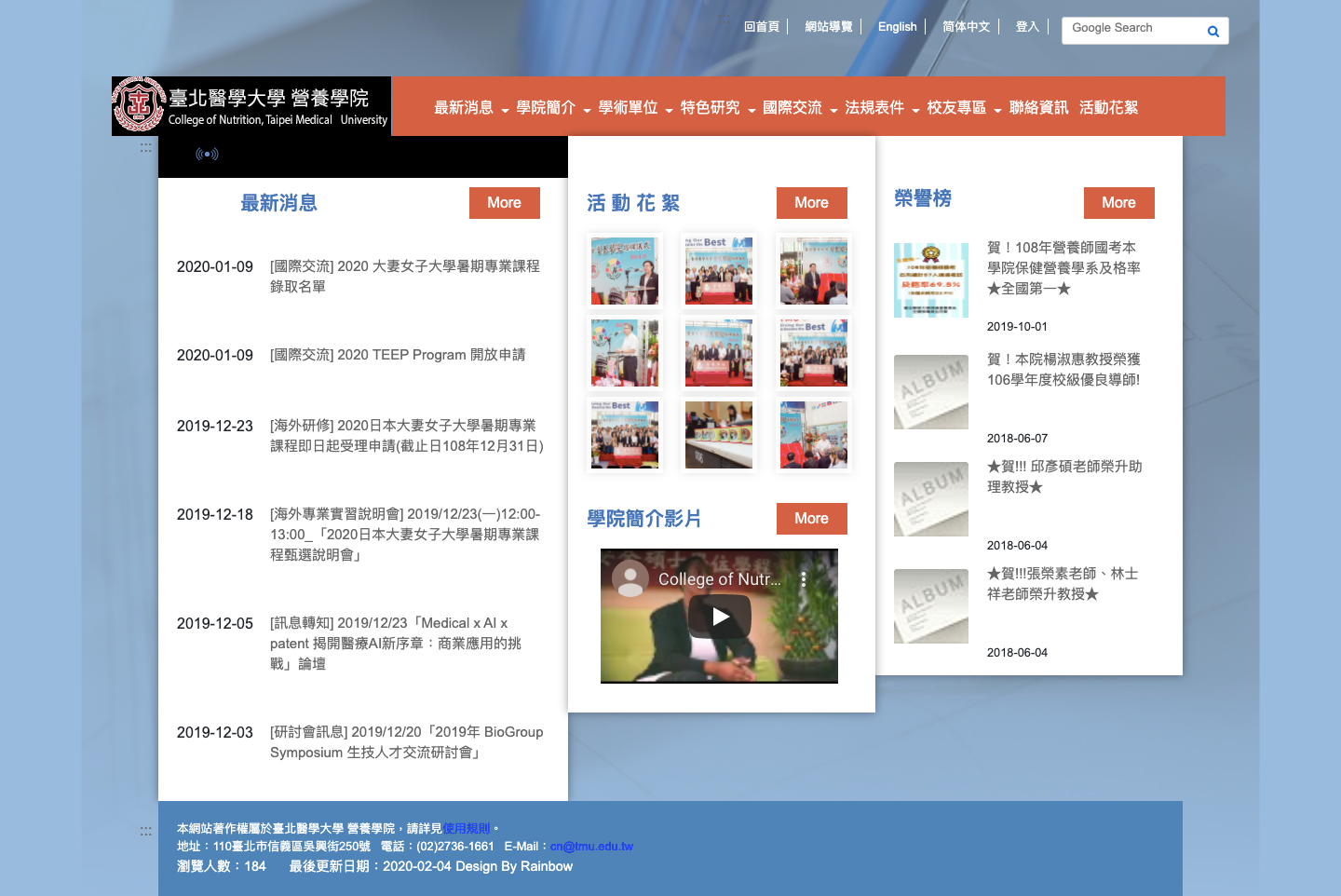Open the first photo in the 活動花絮 gallery

point(625,271)
